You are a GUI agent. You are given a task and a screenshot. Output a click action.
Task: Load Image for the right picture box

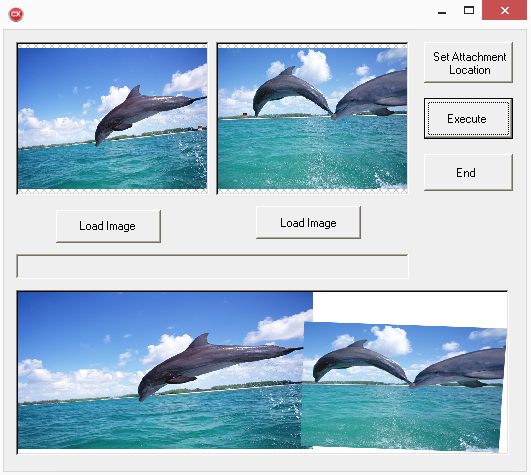click(x=309, y=223)
